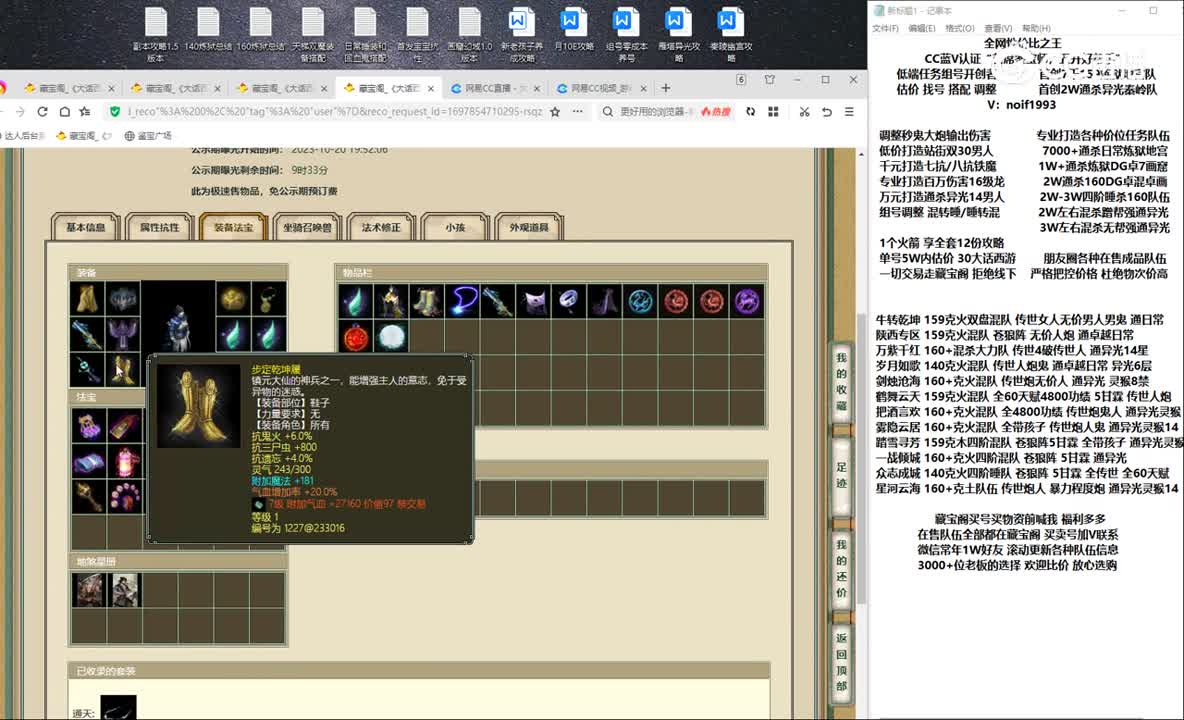Select the pink lantern treasure in 法宝
Viewport: 1184px width, 720px height.
(125, 462)
